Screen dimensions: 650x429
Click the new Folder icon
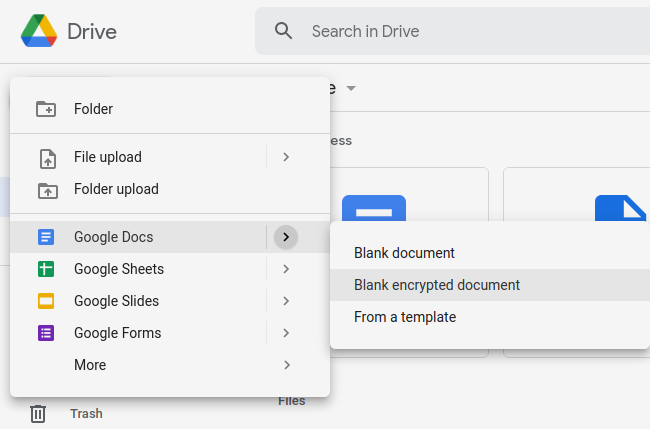46,109
